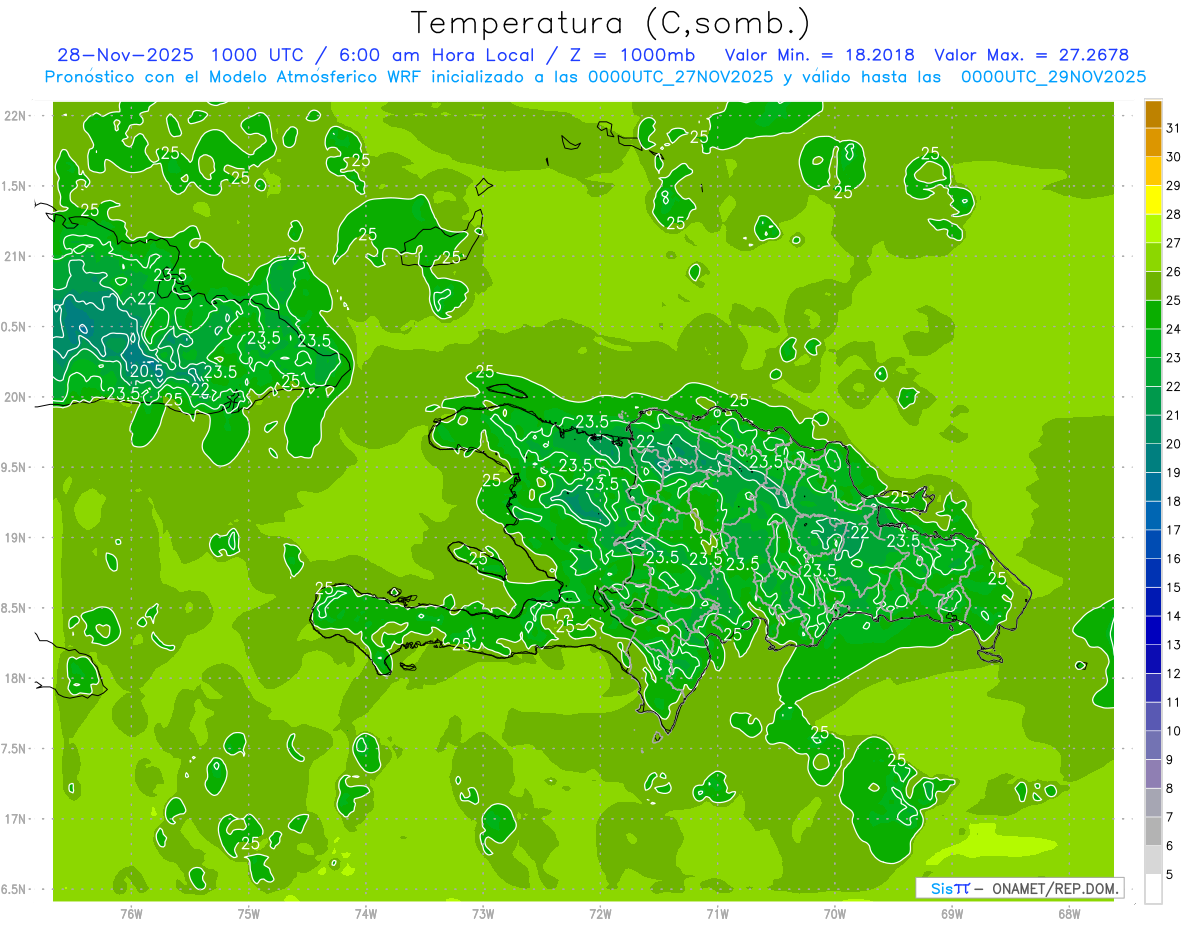Click the '19' colorbar label

(x=1174, y=473)
